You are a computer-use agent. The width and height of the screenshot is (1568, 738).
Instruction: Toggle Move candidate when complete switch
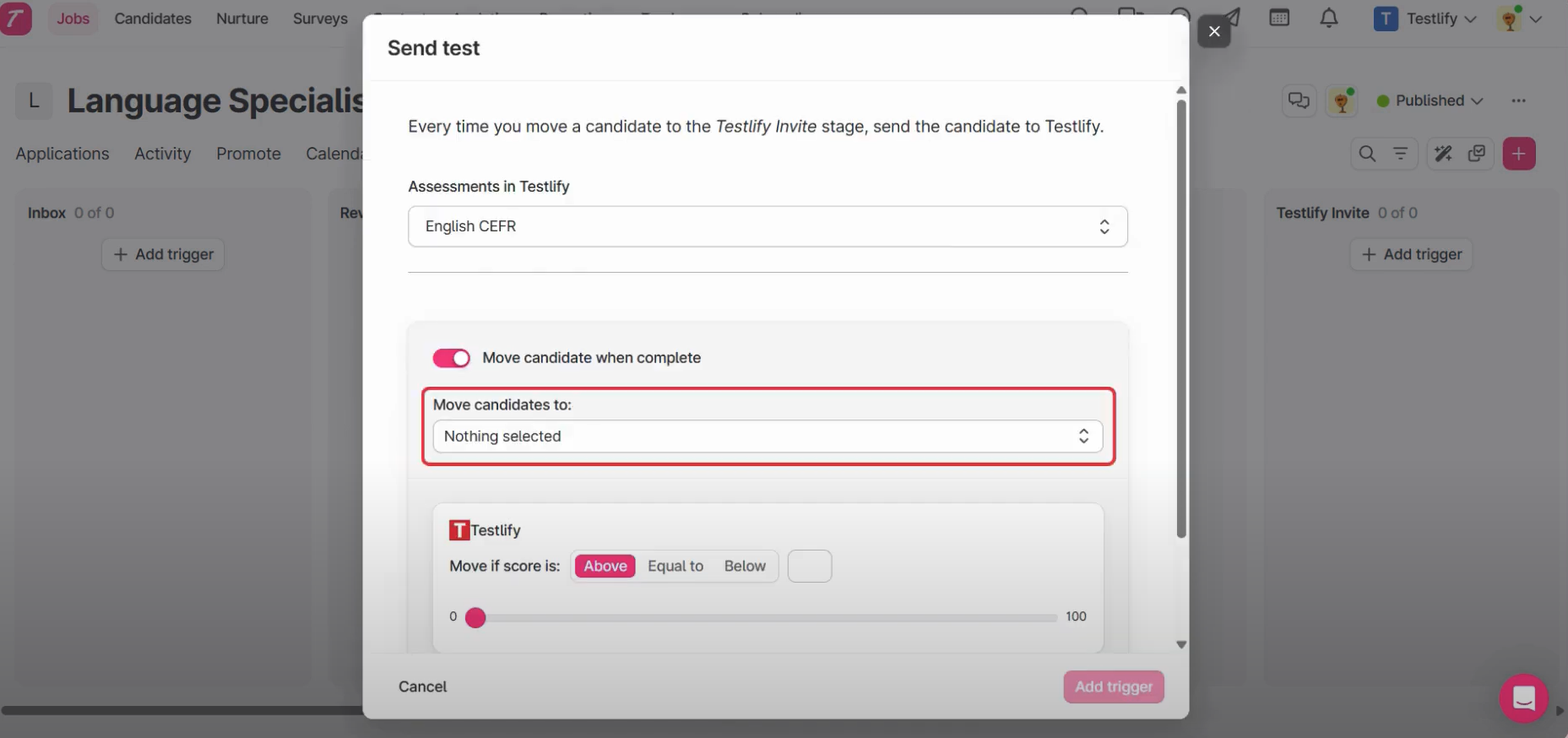pos(452,358)
